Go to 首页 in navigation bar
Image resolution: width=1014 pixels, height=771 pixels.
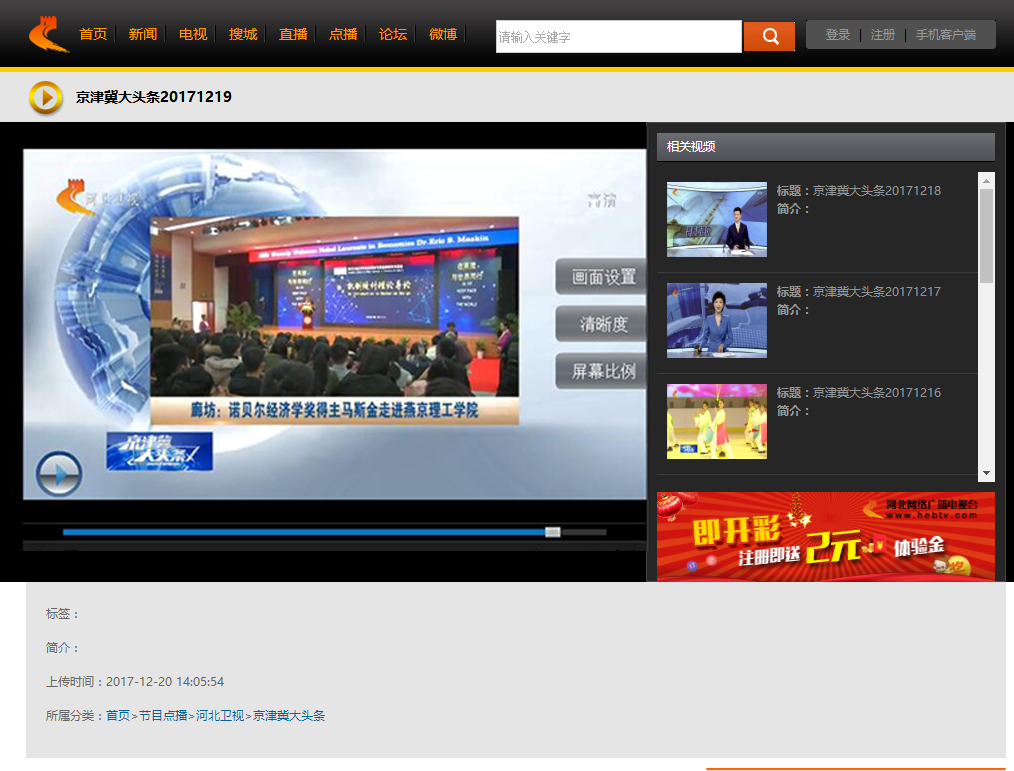(x=93, y=34)
